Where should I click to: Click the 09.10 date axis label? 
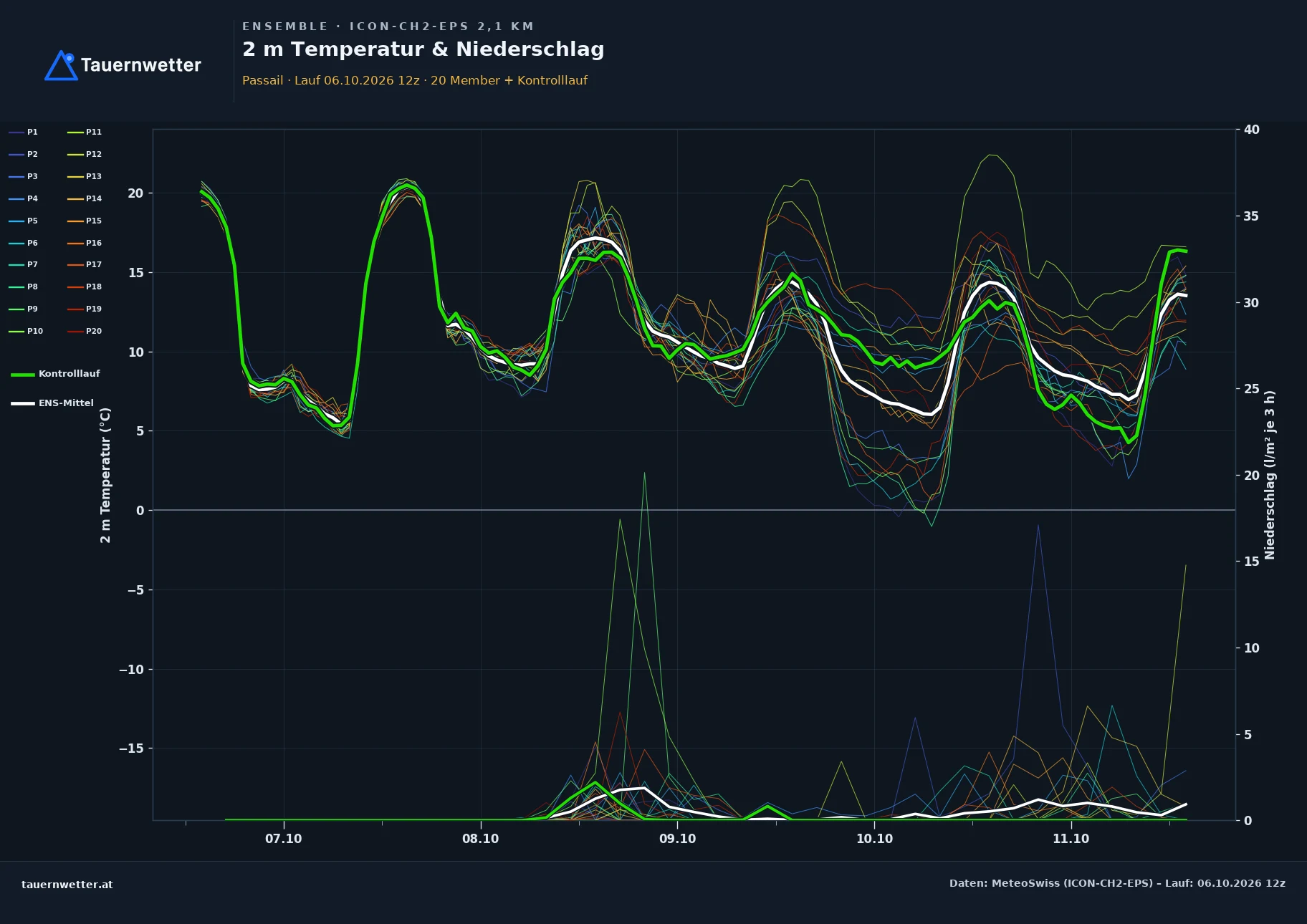pyautogui.click(x=677, y=839)
